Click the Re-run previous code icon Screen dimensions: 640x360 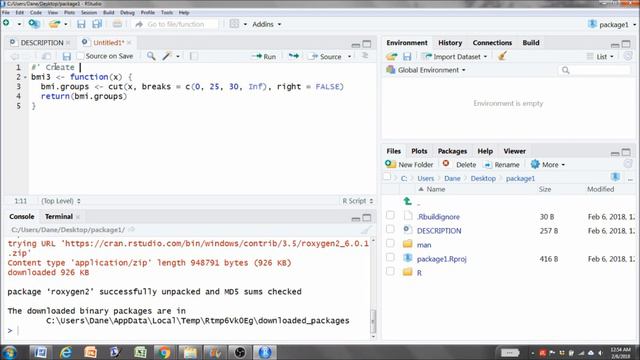click(x=293, y=56)
